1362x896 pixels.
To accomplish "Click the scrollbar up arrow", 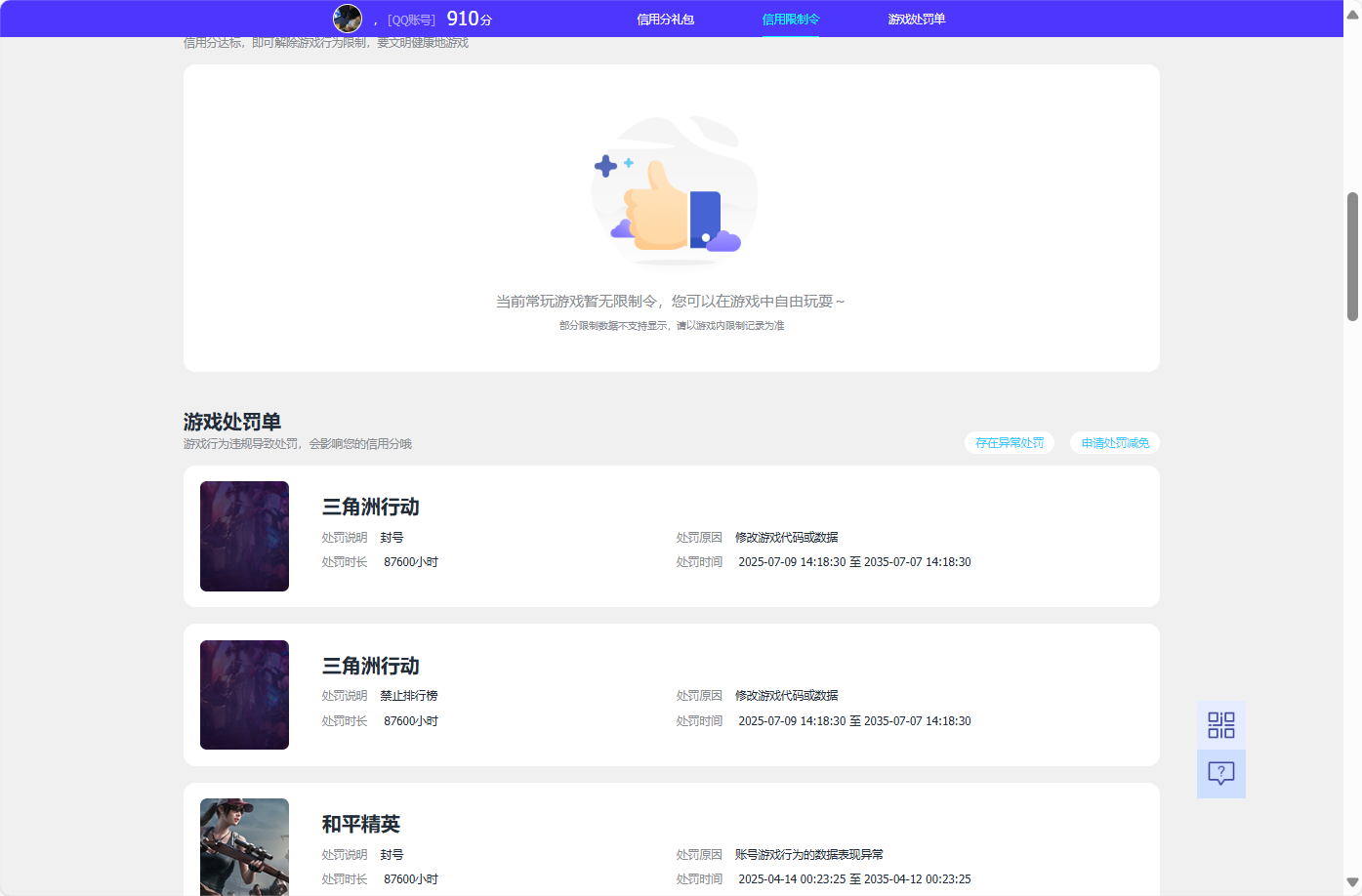I will (x=1352, y=14).
